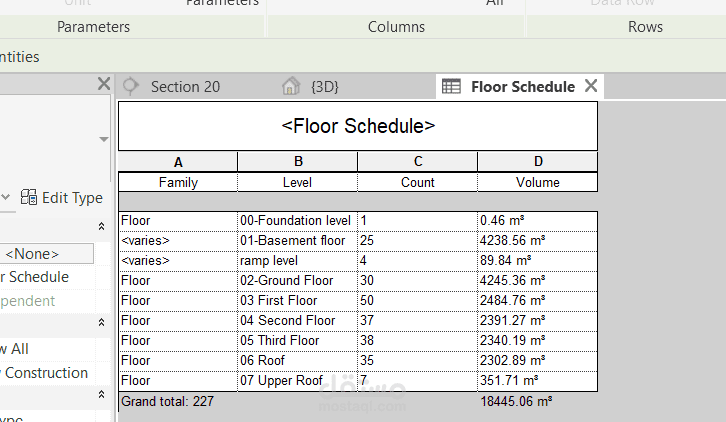726x422 pixels.
Task: Collapse the first properties group chevron
Action: pos(102,227)
